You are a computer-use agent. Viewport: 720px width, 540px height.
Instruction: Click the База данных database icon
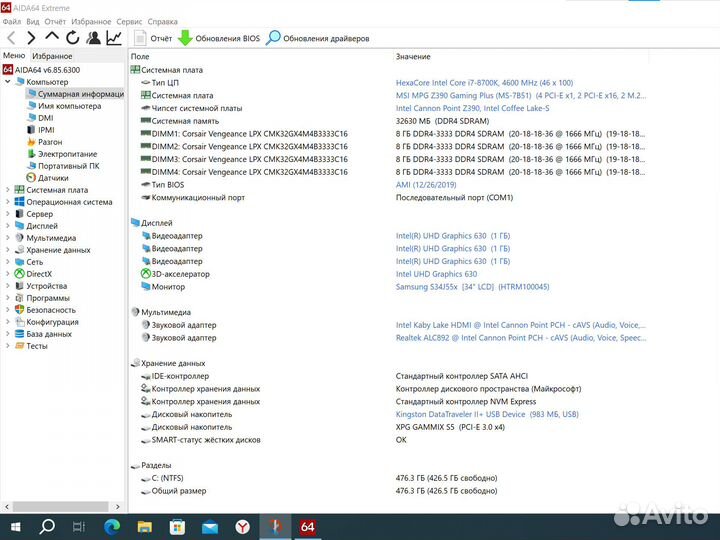[19, 334]
